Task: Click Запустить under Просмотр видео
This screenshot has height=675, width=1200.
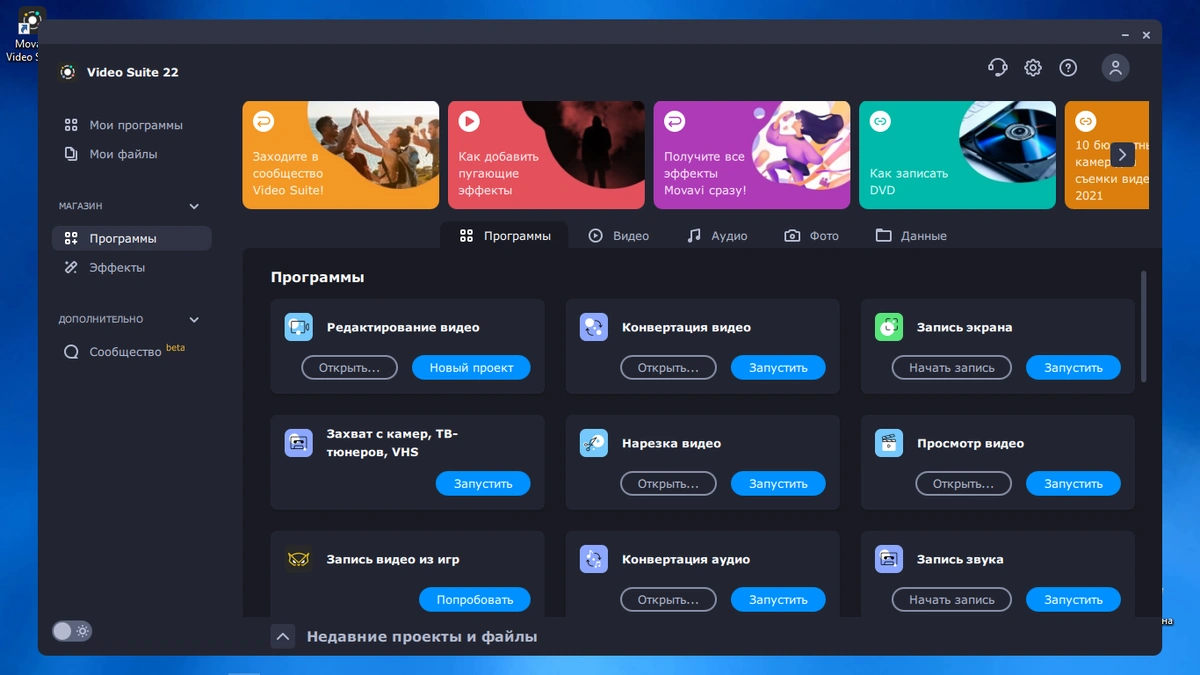Action: 1073,483
